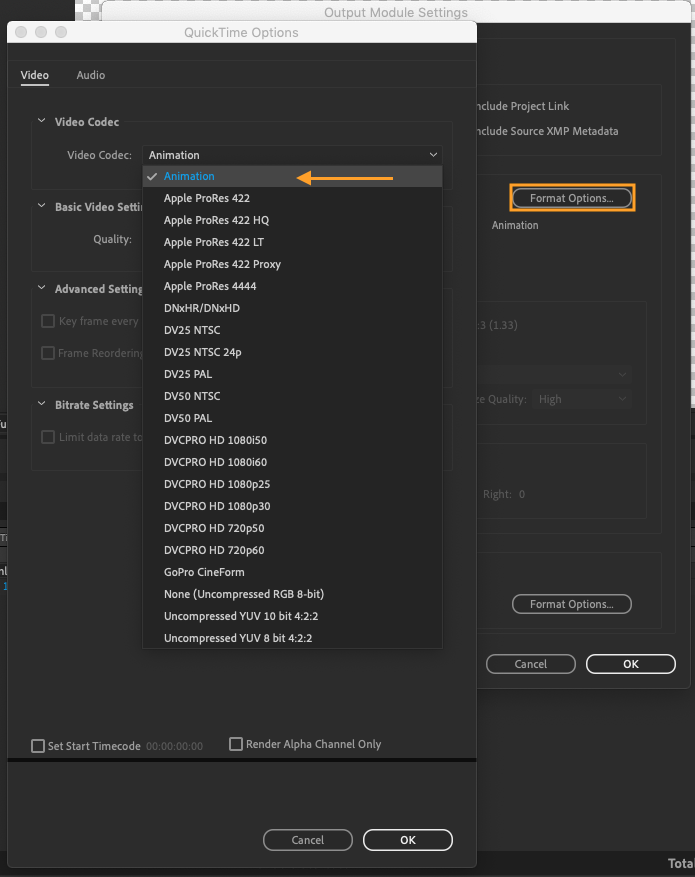Viewport: 695px width, 877px height.
Task: Pick the DNxHR/DNxHD codec
Action: point(202,308)
